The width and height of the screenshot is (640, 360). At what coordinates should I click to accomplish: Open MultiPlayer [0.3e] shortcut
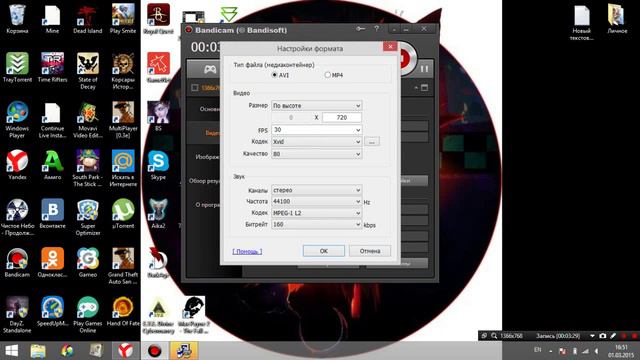tap(123, 120)
